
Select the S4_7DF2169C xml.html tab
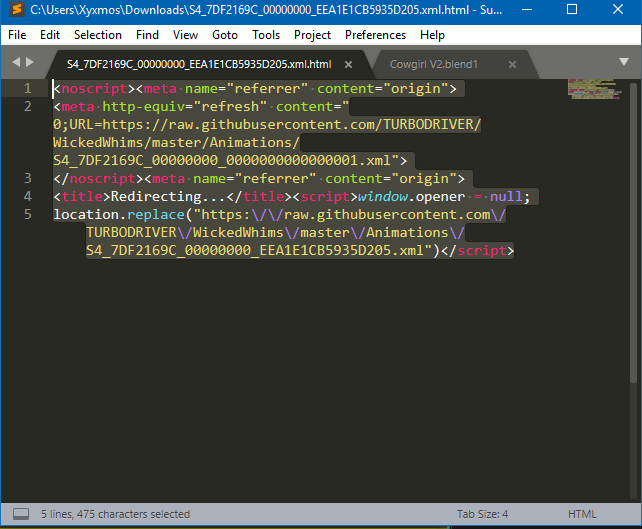[199, 64]
